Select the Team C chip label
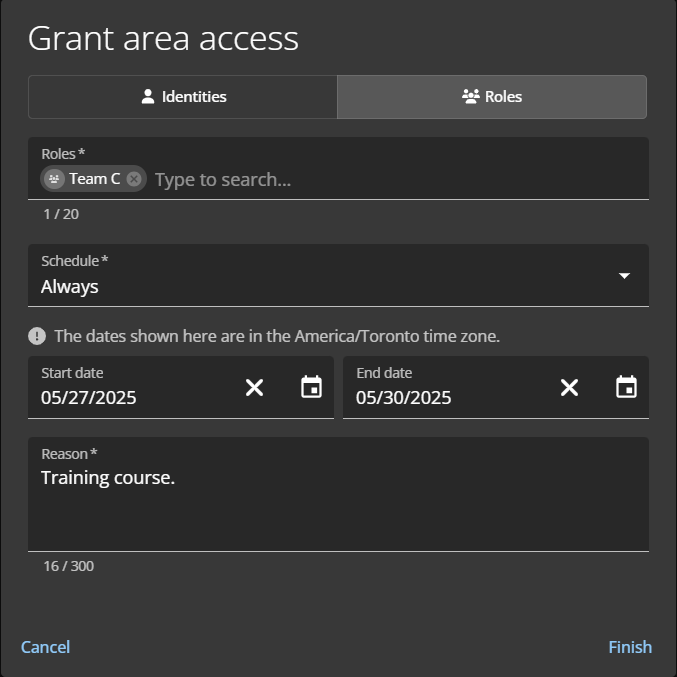This screenshot has width=677, height=677. (94, 179)
